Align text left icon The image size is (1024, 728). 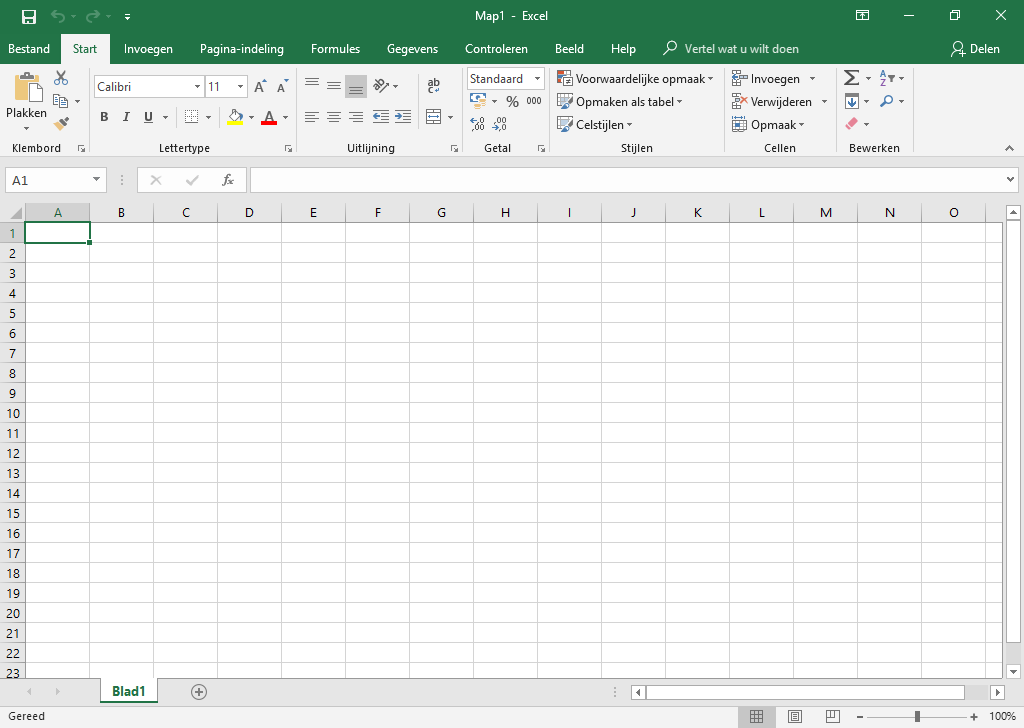(x=312, y=117)
